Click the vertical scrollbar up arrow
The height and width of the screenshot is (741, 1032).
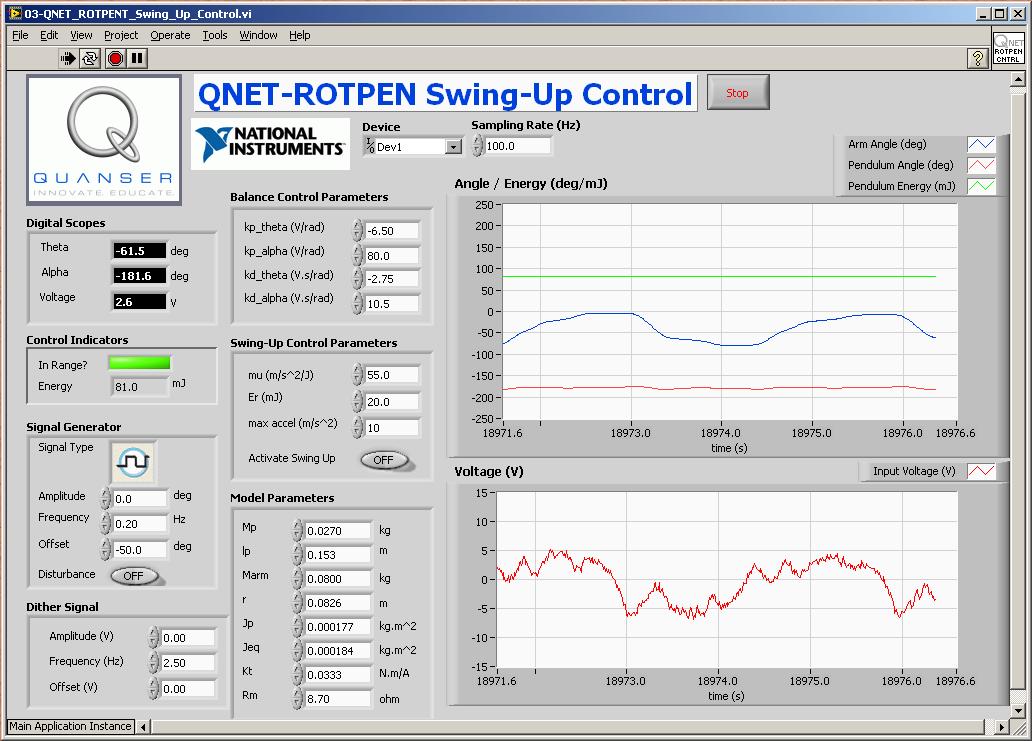1018,80
